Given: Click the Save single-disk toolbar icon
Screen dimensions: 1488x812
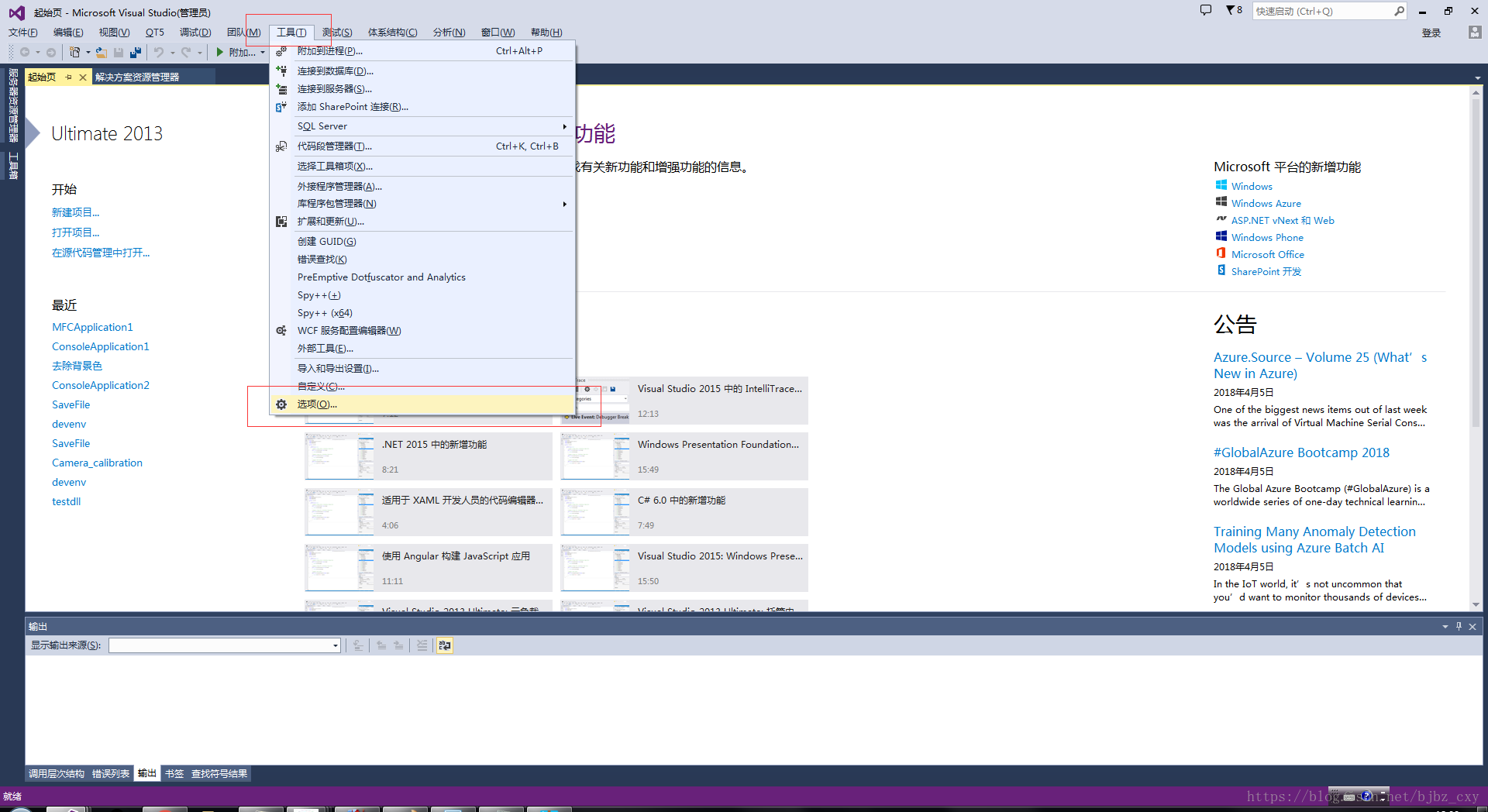Looking at the screenshot, I should tap(119, 52).
